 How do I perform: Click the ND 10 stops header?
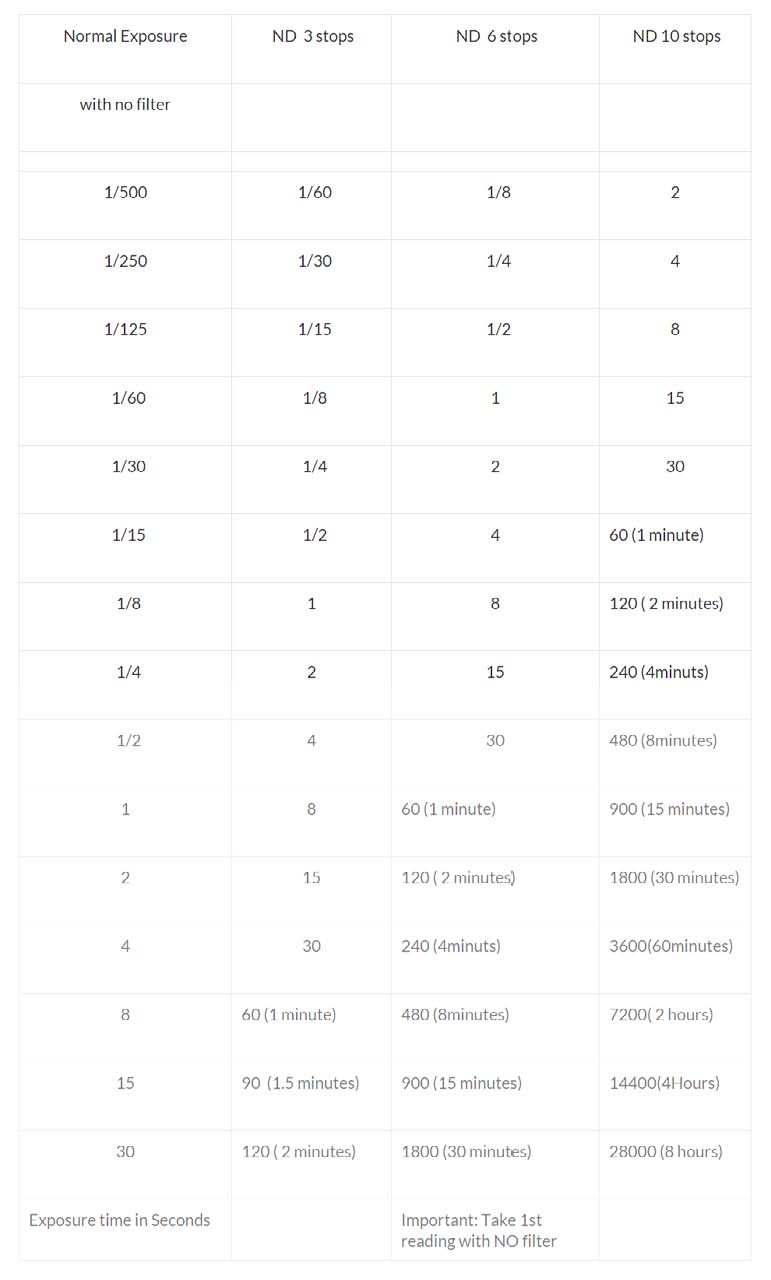coord(676,36)
